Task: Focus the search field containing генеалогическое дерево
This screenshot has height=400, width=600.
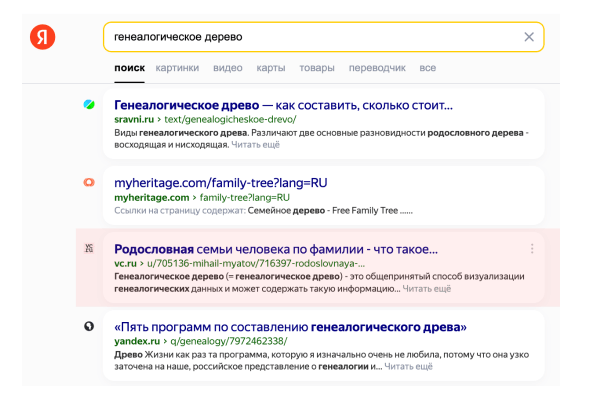Action: [323, 37]
